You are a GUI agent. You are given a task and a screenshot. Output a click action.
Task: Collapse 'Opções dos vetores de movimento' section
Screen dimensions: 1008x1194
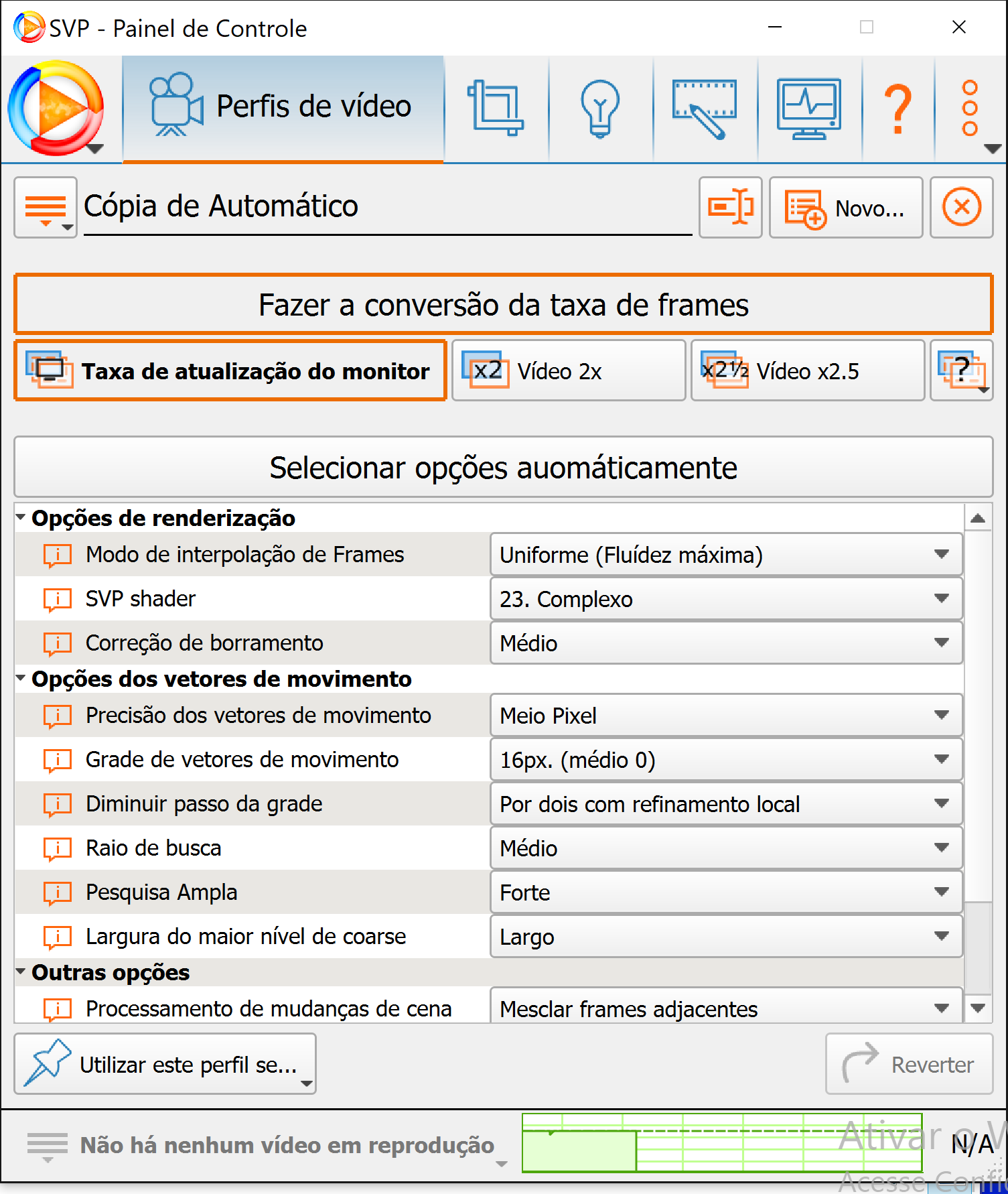click(21, 679)
